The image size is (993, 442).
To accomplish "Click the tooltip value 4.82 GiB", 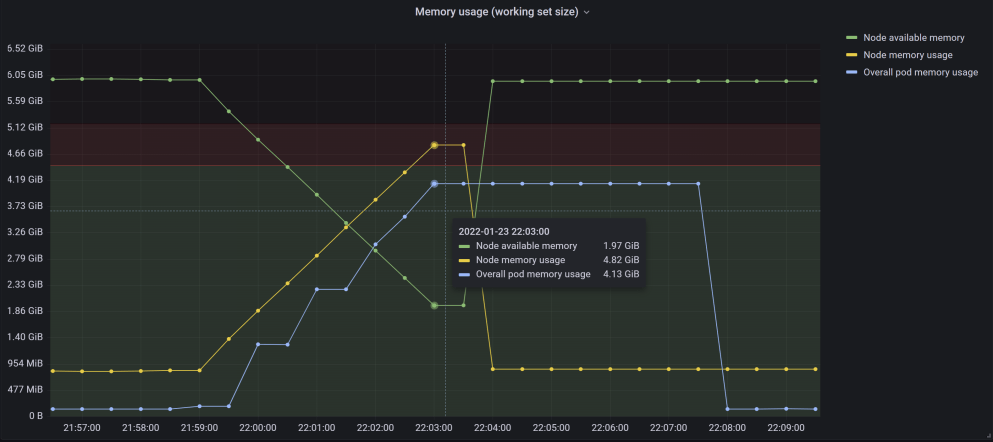I will click(621, 260).
